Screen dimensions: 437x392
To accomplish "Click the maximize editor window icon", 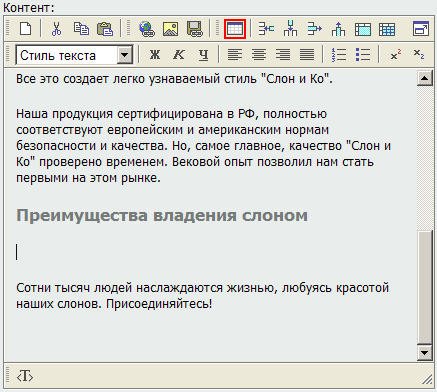I will pos(421,29).
